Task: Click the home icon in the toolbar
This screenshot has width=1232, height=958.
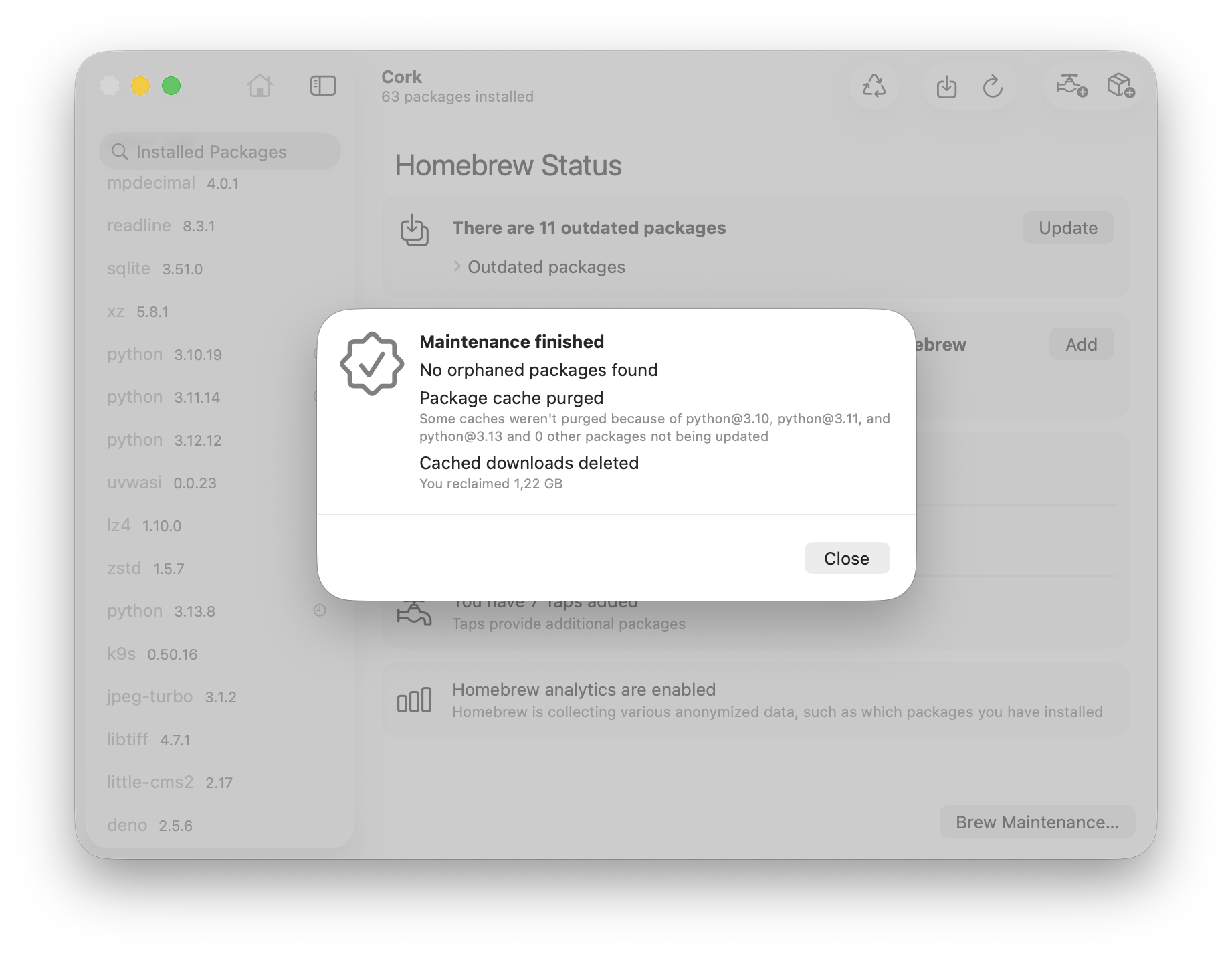Action: coord(260,86)
